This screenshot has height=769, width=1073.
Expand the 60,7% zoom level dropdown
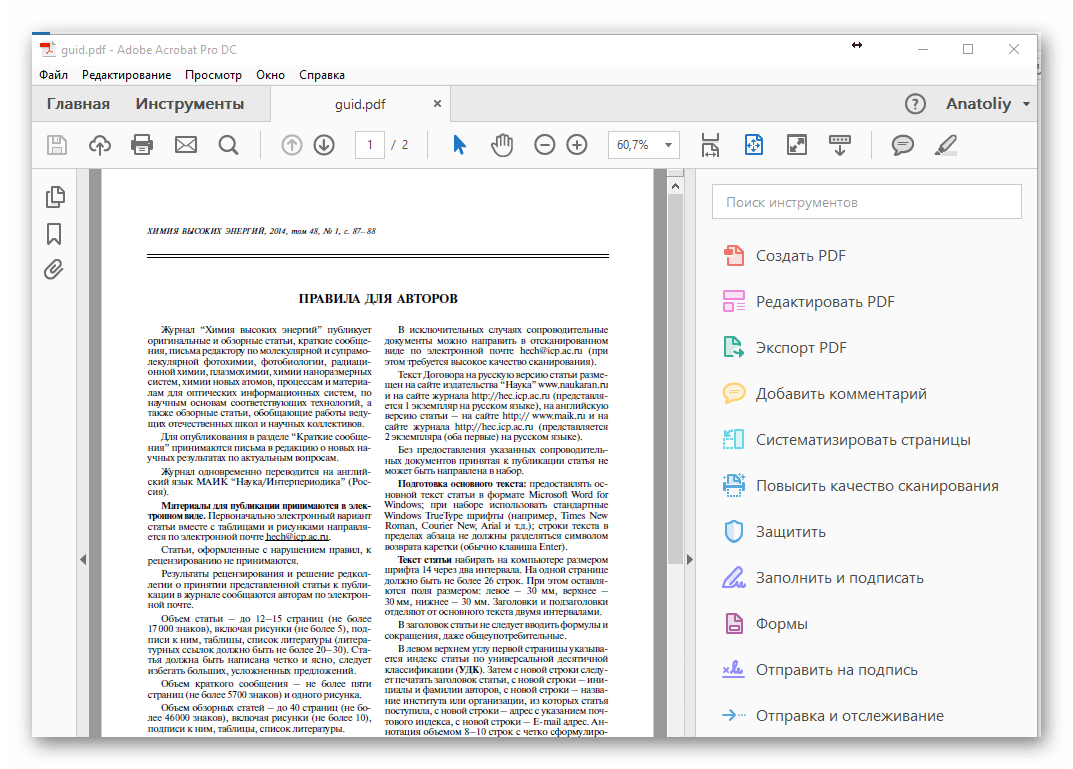point(668,145)
